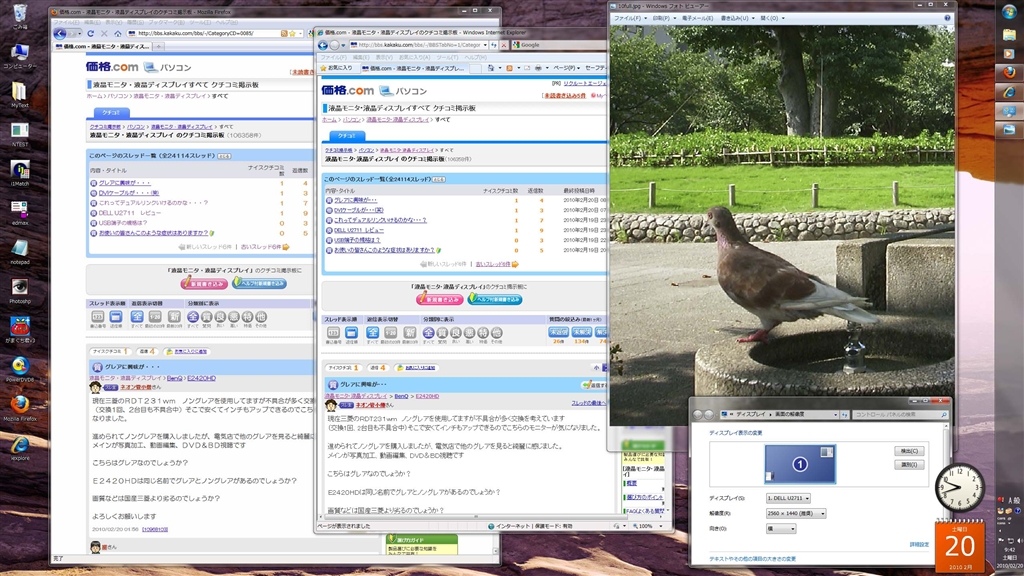Click the Firefox back arrow button
This screenshot has height=576, width=1024.
(59, 33)
